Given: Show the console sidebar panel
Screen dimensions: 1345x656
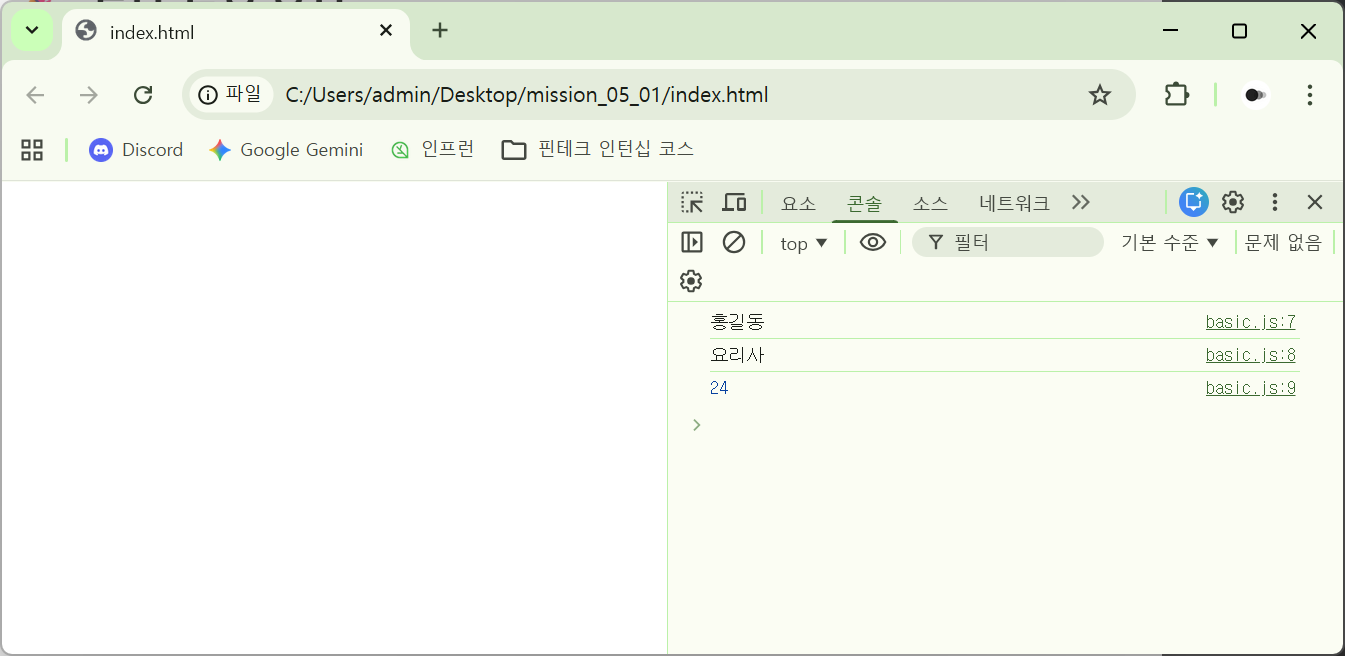Looking at the screenshot, I should pos(692,242).
